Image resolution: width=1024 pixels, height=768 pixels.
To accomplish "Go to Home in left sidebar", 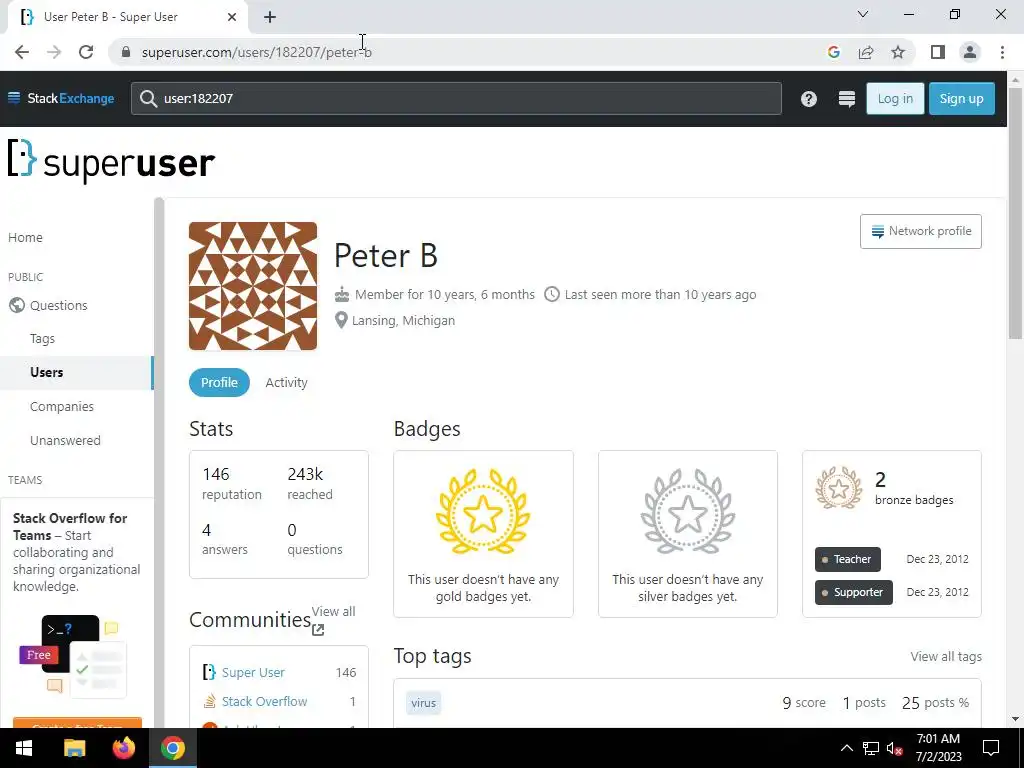I will coord(25,238).
